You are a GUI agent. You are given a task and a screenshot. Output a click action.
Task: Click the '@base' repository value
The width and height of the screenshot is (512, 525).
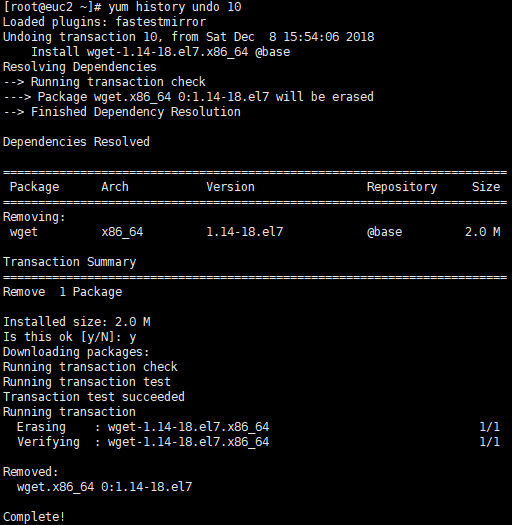384,232
